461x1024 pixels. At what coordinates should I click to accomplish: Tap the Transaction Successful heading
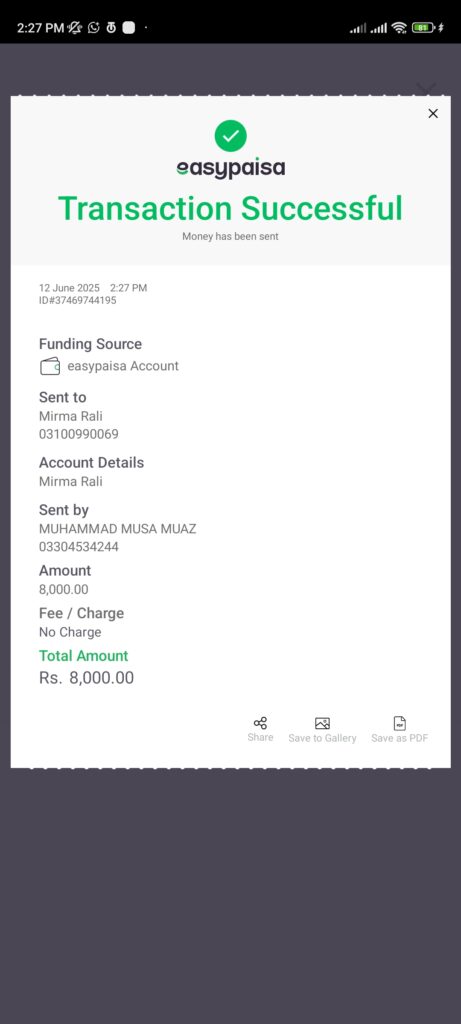pos(230,208)
